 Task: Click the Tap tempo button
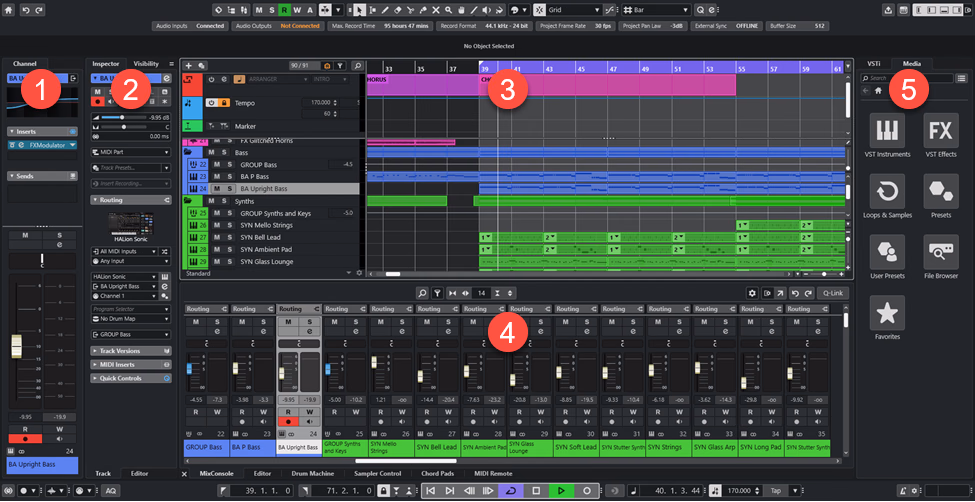point(775,491)
